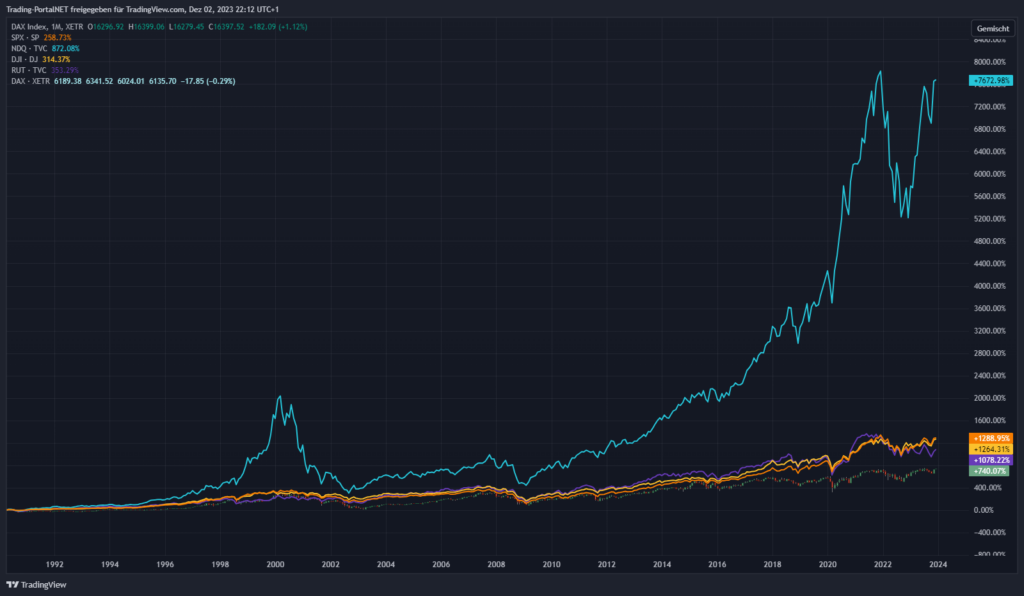
Task: Click the 872.08% NDQ value in legend
Action: click(x=65, y=48)
